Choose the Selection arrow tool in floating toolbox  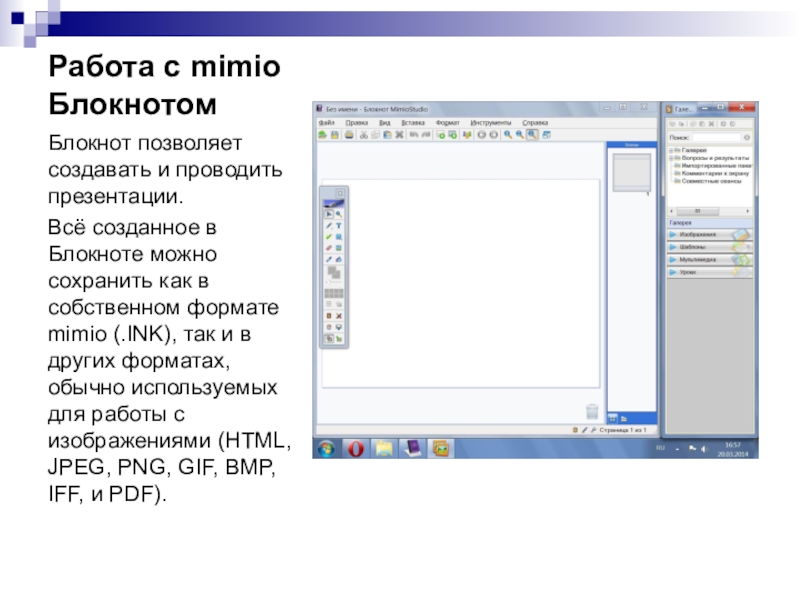tap(329, 214)
